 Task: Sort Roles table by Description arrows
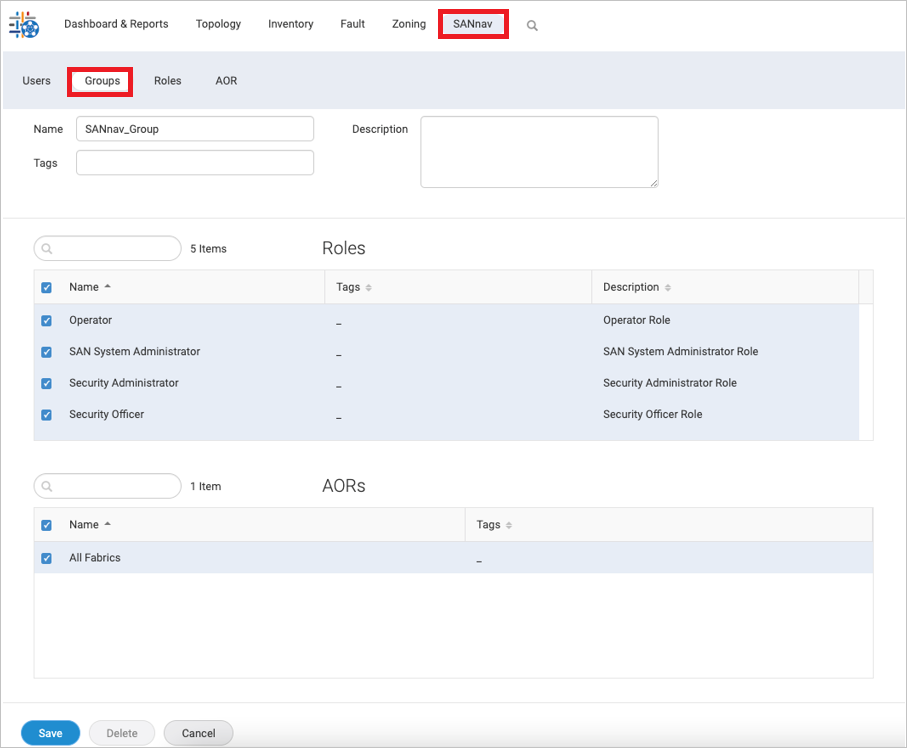click(668, 288)
